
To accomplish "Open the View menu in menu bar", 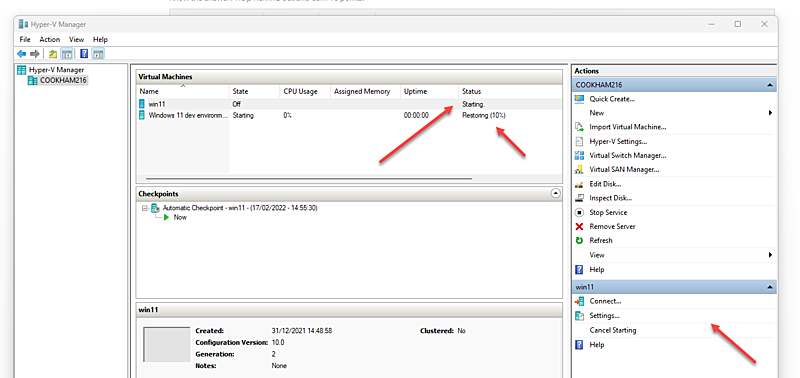I will point(77,39).
